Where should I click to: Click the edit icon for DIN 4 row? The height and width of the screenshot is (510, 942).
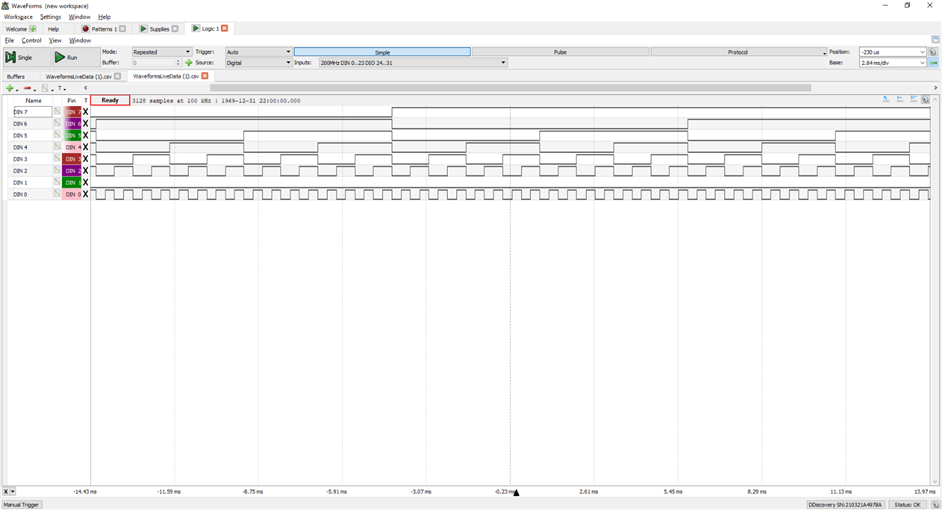tap(57, 147)
